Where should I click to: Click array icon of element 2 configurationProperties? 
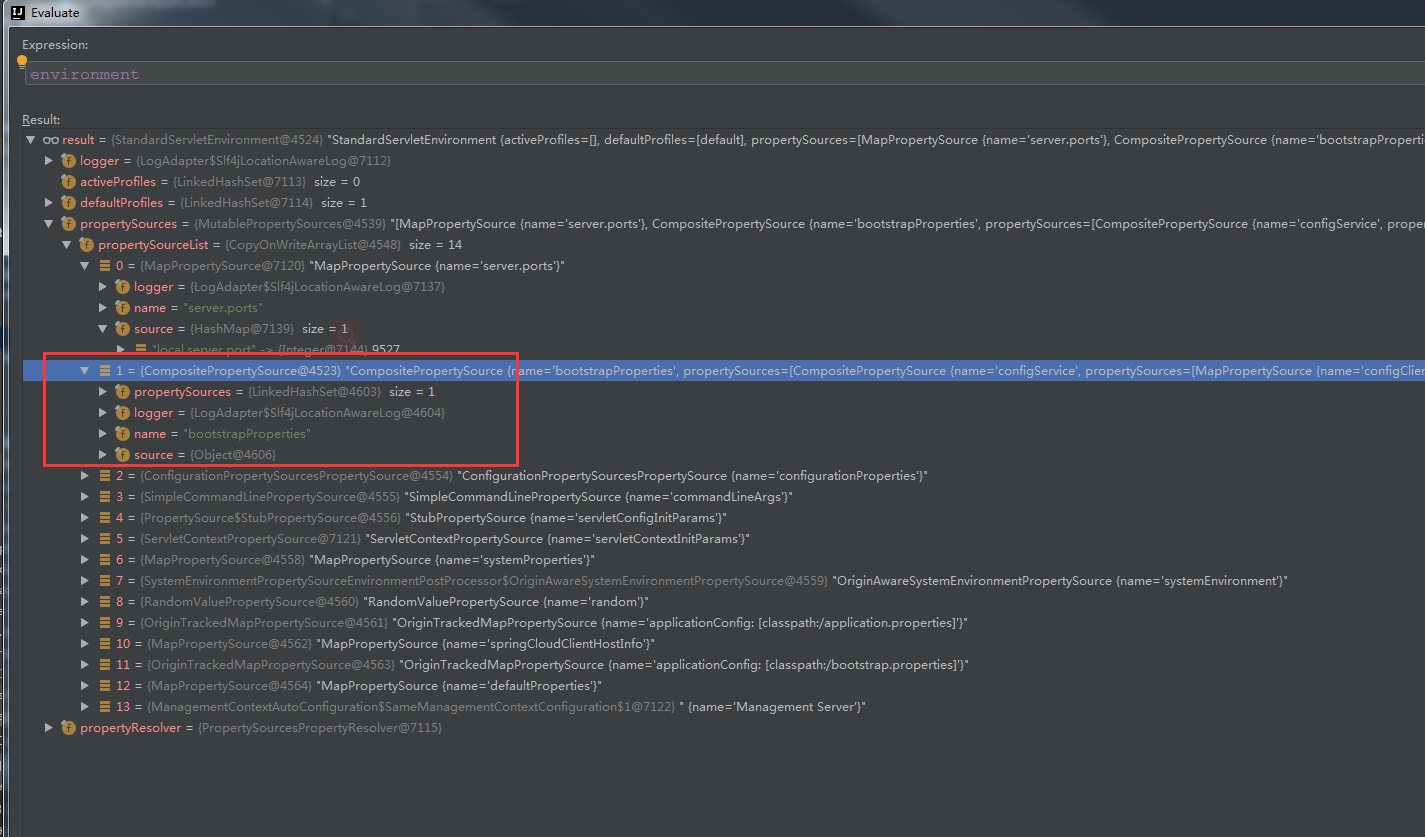pyautogui.click(x=105, y=476)
